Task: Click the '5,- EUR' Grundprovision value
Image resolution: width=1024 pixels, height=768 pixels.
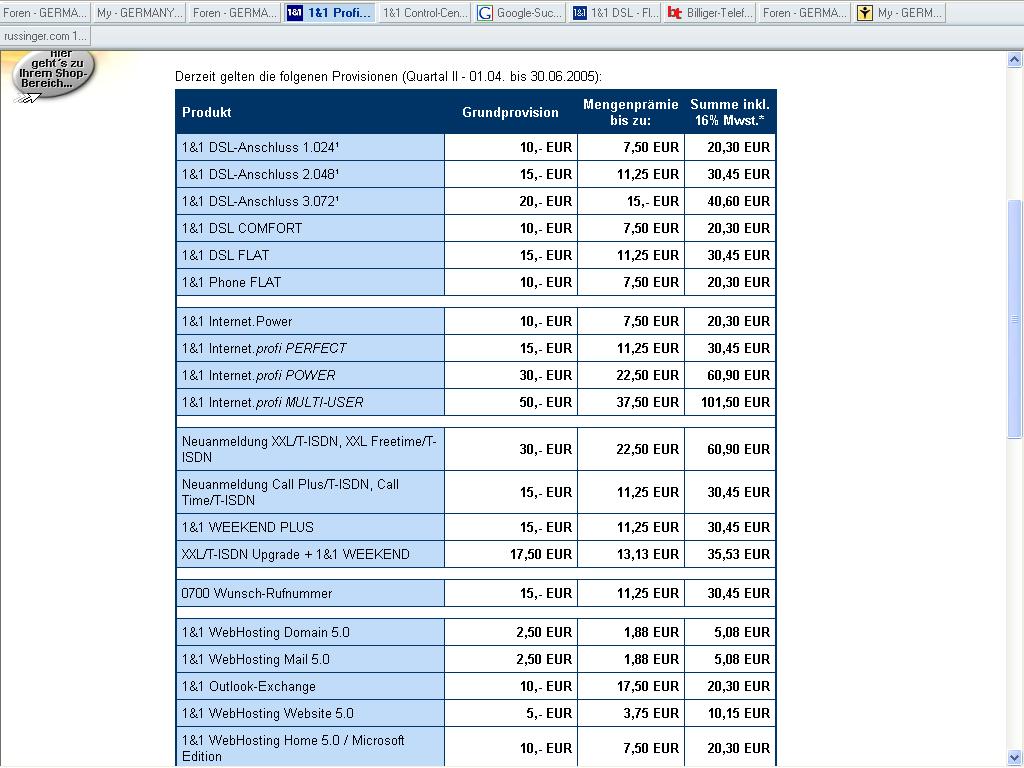Action: pyautogui.click(x=549, y=713)
